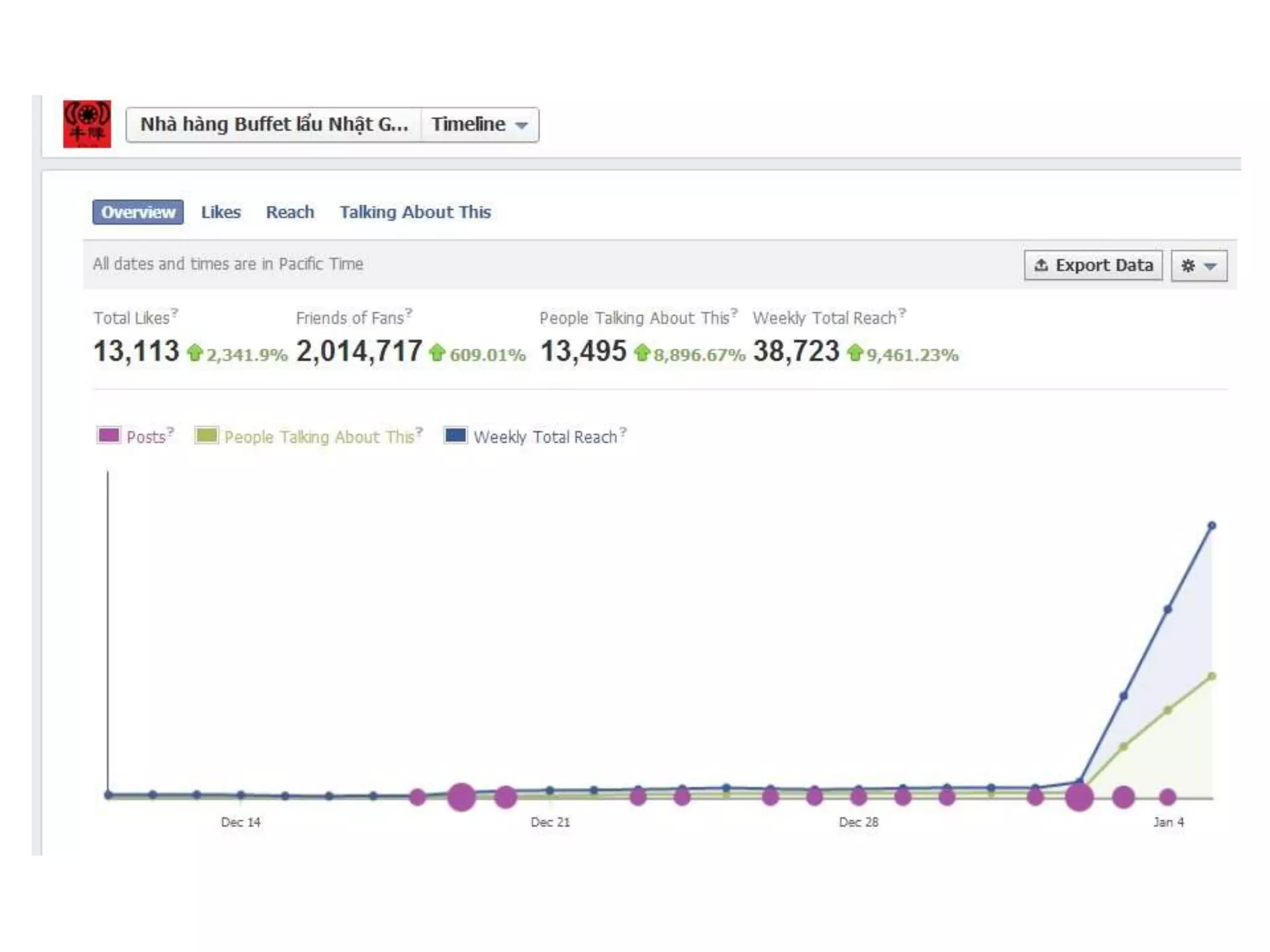
Task: Toggle People Talking About This legend series
Action: coord(319,437)
